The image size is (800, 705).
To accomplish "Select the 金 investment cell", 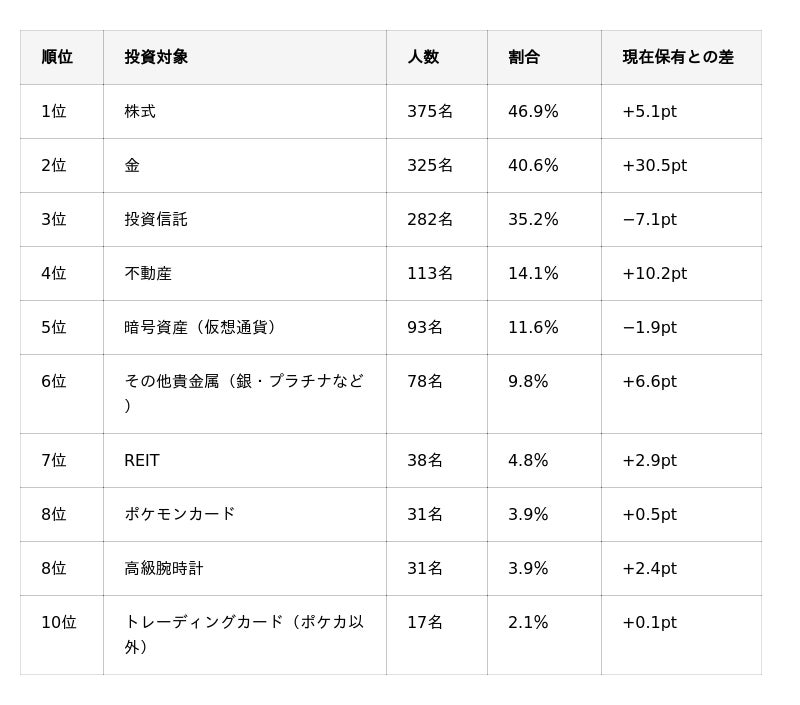I will (x=132, y=165).
